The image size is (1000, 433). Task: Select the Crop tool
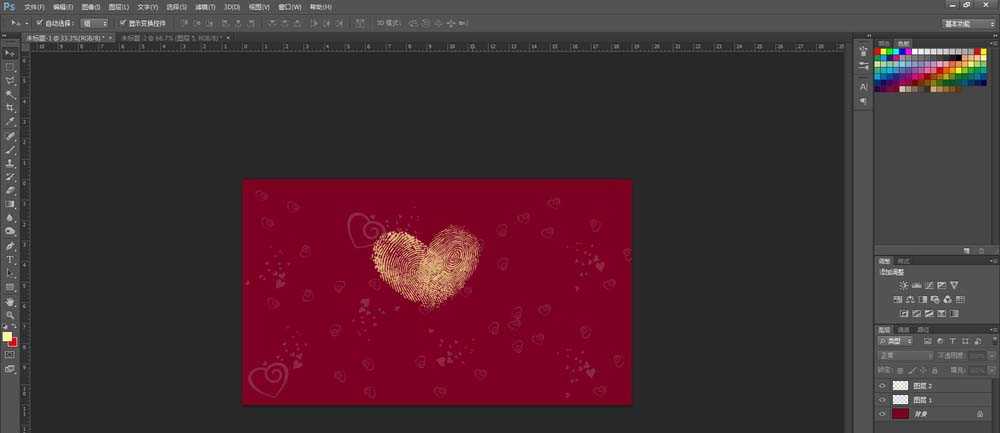[10, 107]
